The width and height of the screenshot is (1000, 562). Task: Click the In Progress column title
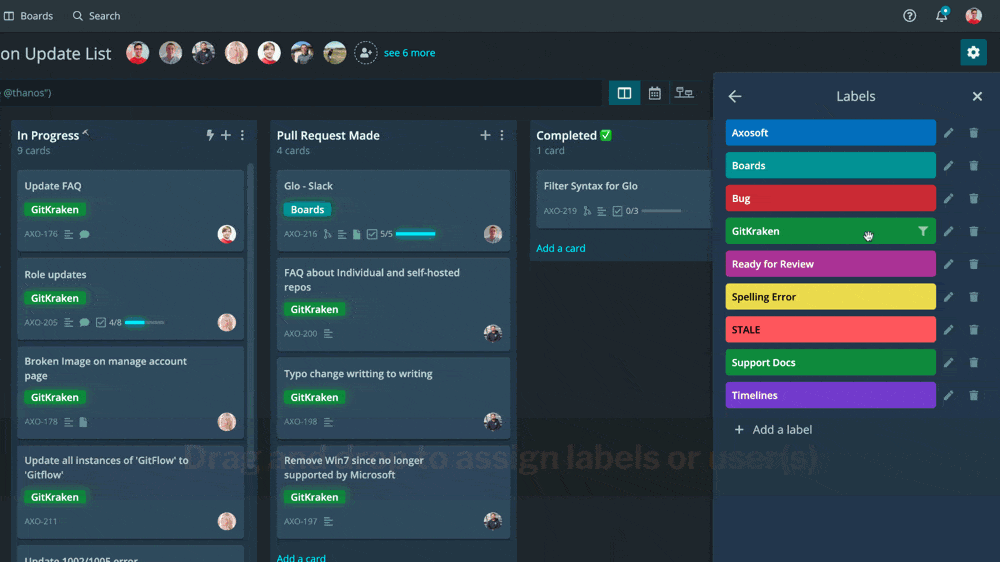click(48, 135)
